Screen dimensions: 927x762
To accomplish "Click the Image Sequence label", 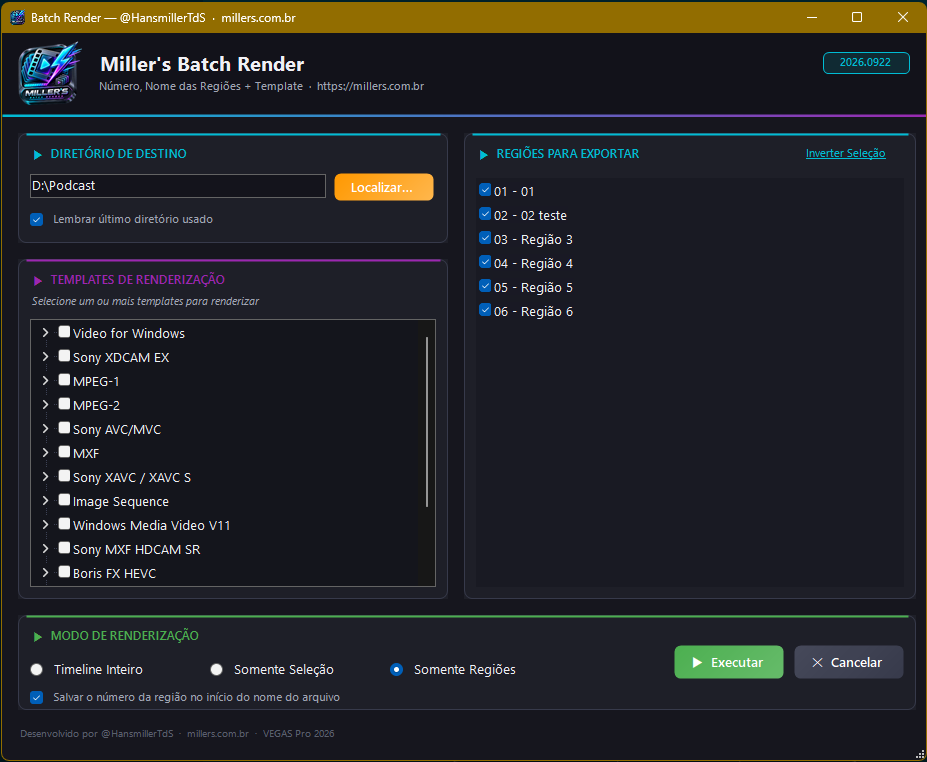I will click(121, 501).
